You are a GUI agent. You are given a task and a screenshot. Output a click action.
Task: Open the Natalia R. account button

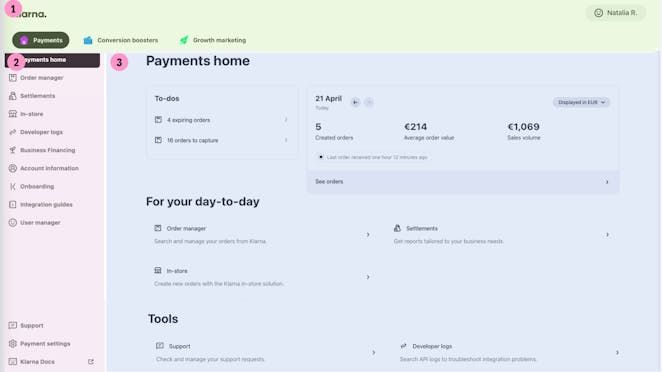pos(616,13)
